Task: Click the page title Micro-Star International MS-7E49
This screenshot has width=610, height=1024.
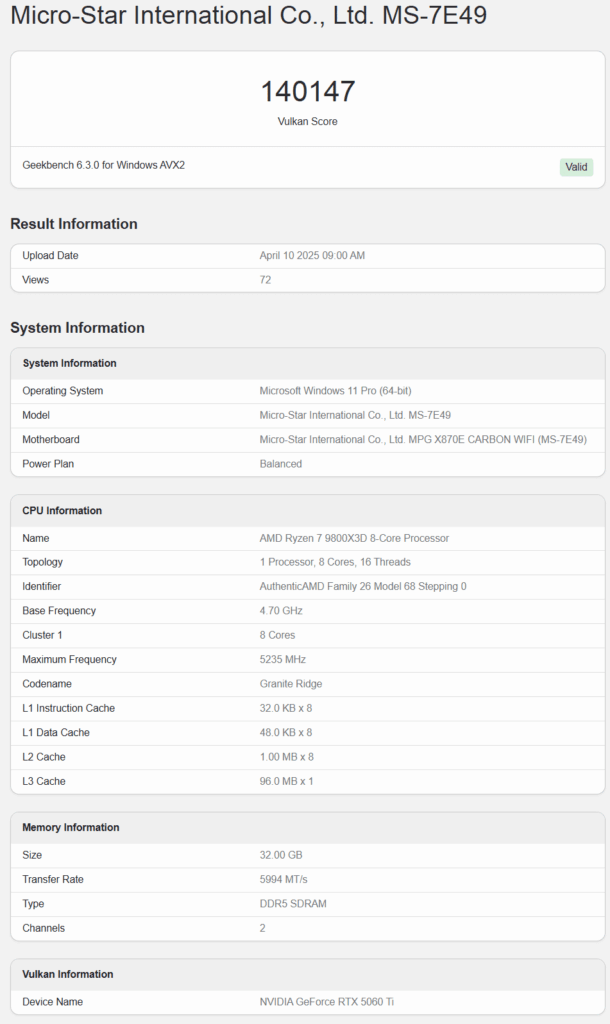Action: (249, 15)
